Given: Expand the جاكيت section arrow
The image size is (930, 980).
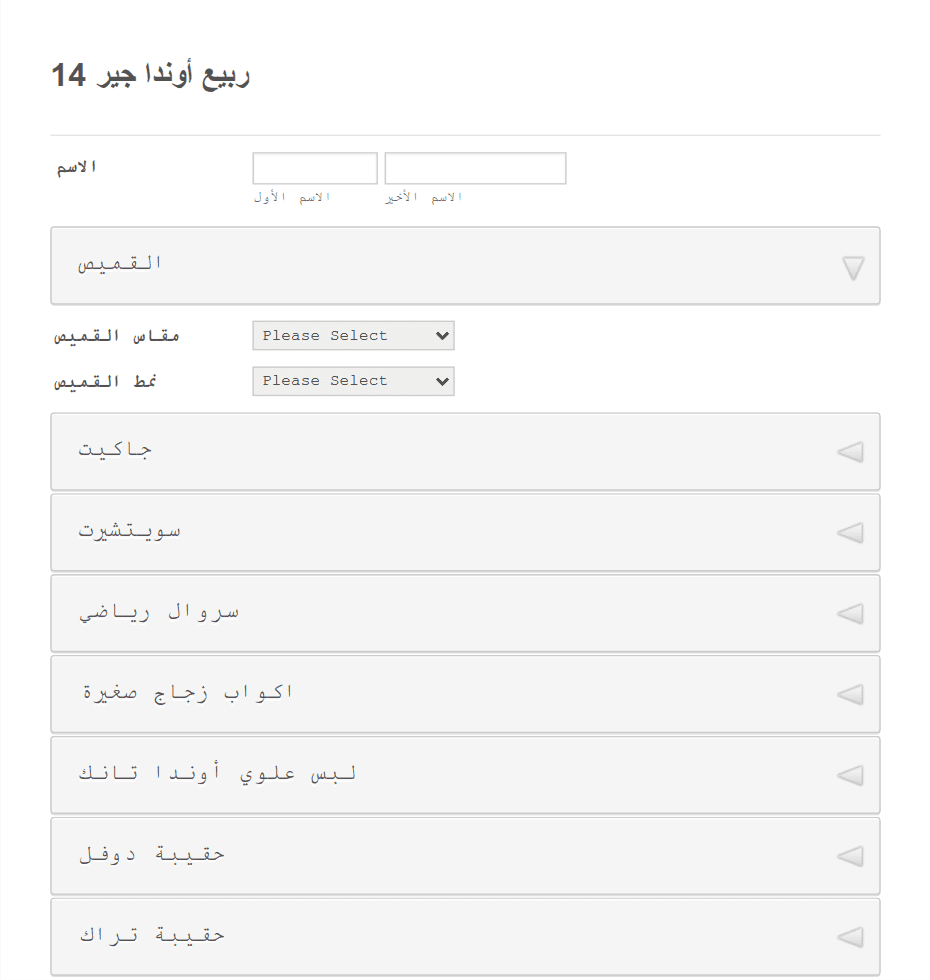Looking at the screenshot, I should tap(850, 452).
